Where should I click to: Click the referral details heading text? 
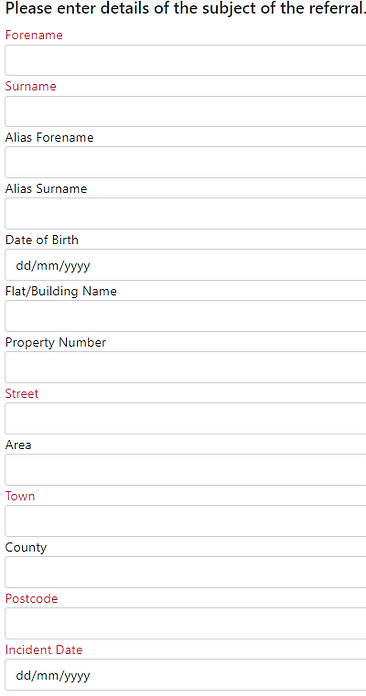pos(185,8)
